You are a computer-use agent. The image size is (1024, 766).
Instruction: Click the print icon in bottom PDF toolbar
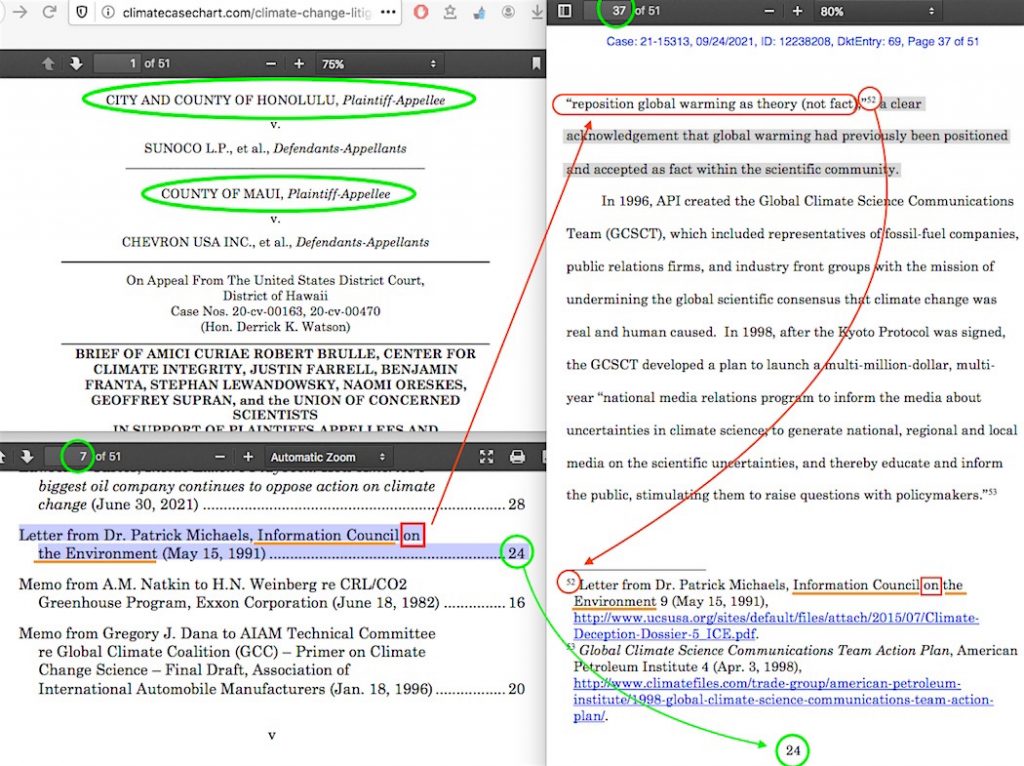[x=517, y=457]
